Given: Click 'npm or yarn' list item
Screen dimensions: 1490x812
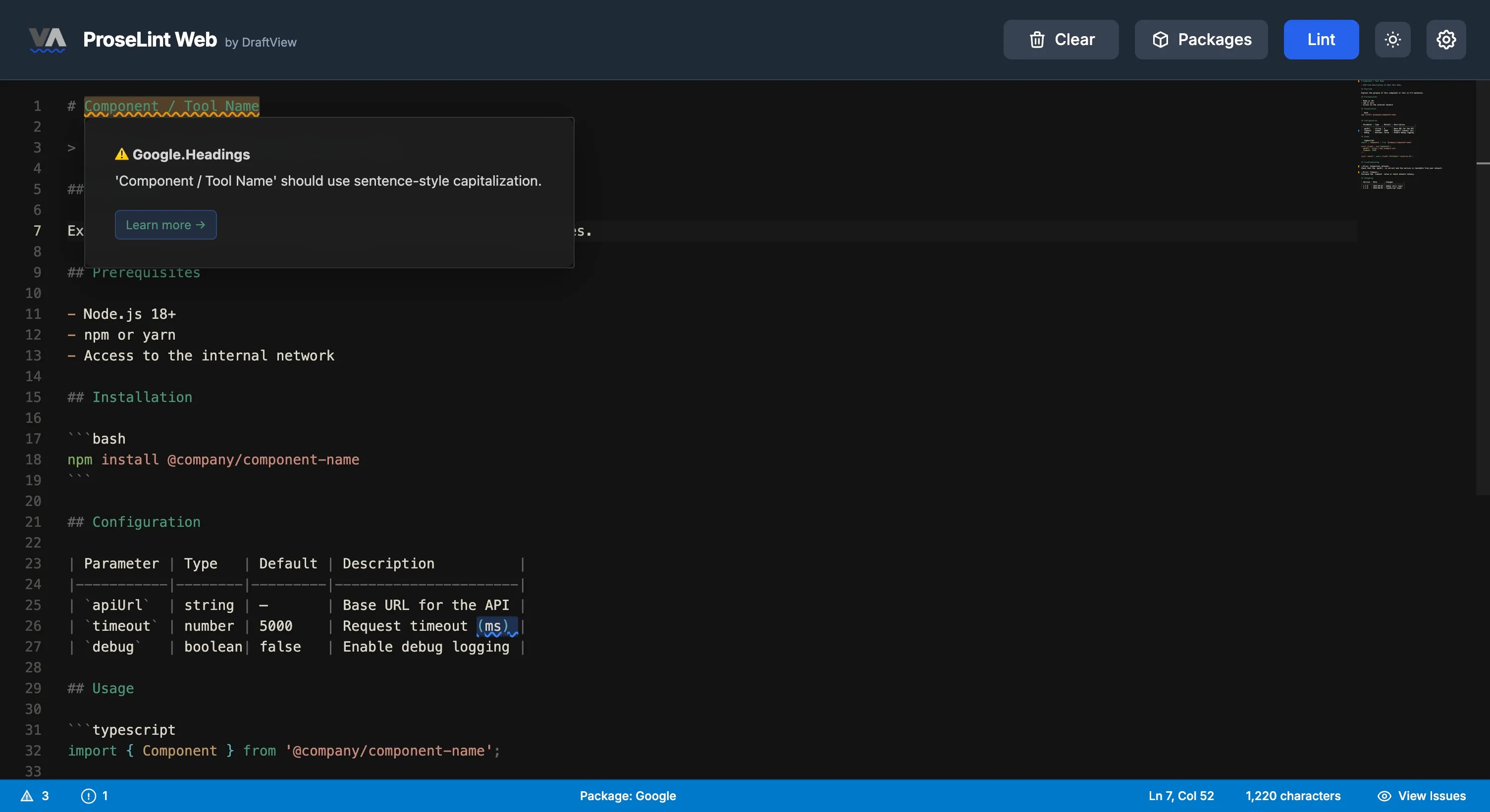Looking at the screenshot, I should tap(121, 335).
